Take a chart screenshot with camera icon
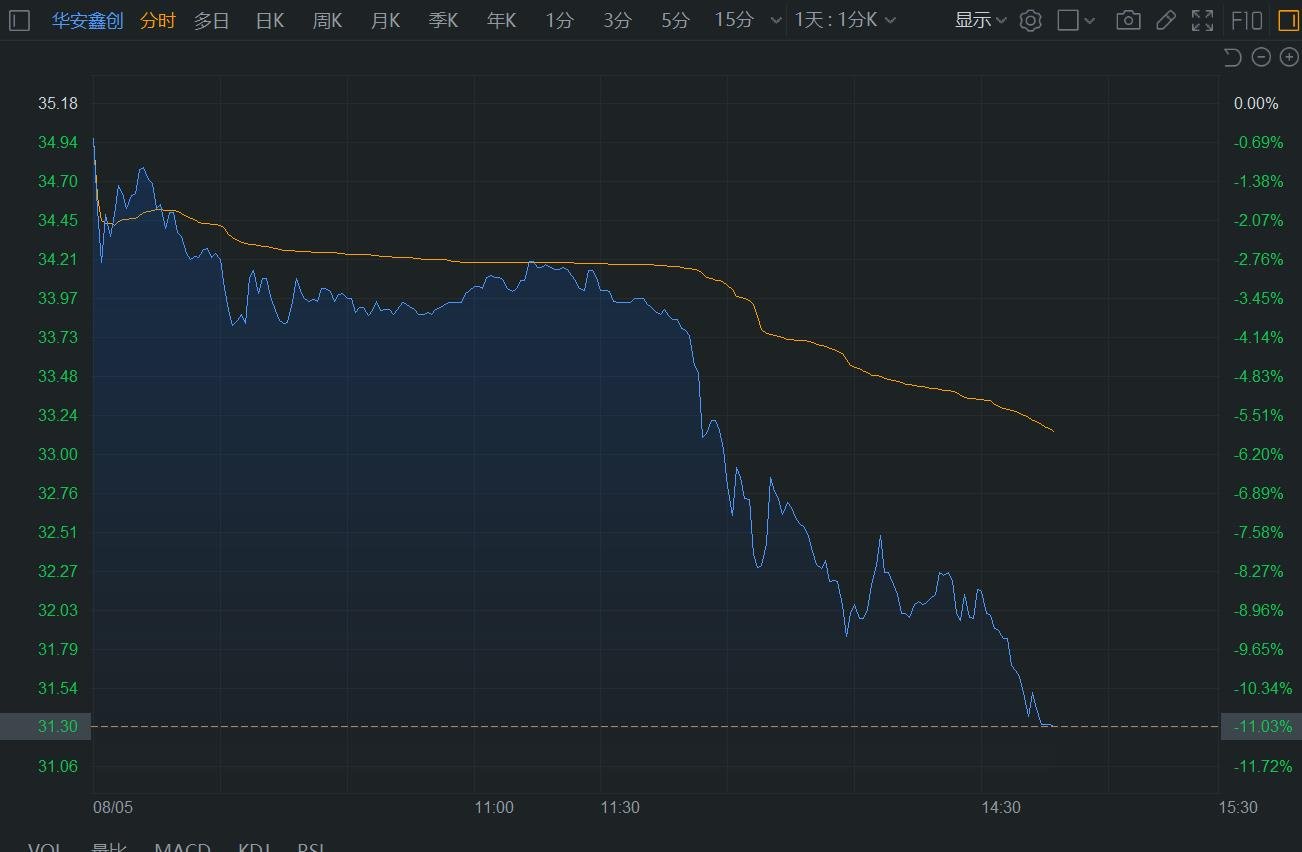 click(x=1128, y=20)
